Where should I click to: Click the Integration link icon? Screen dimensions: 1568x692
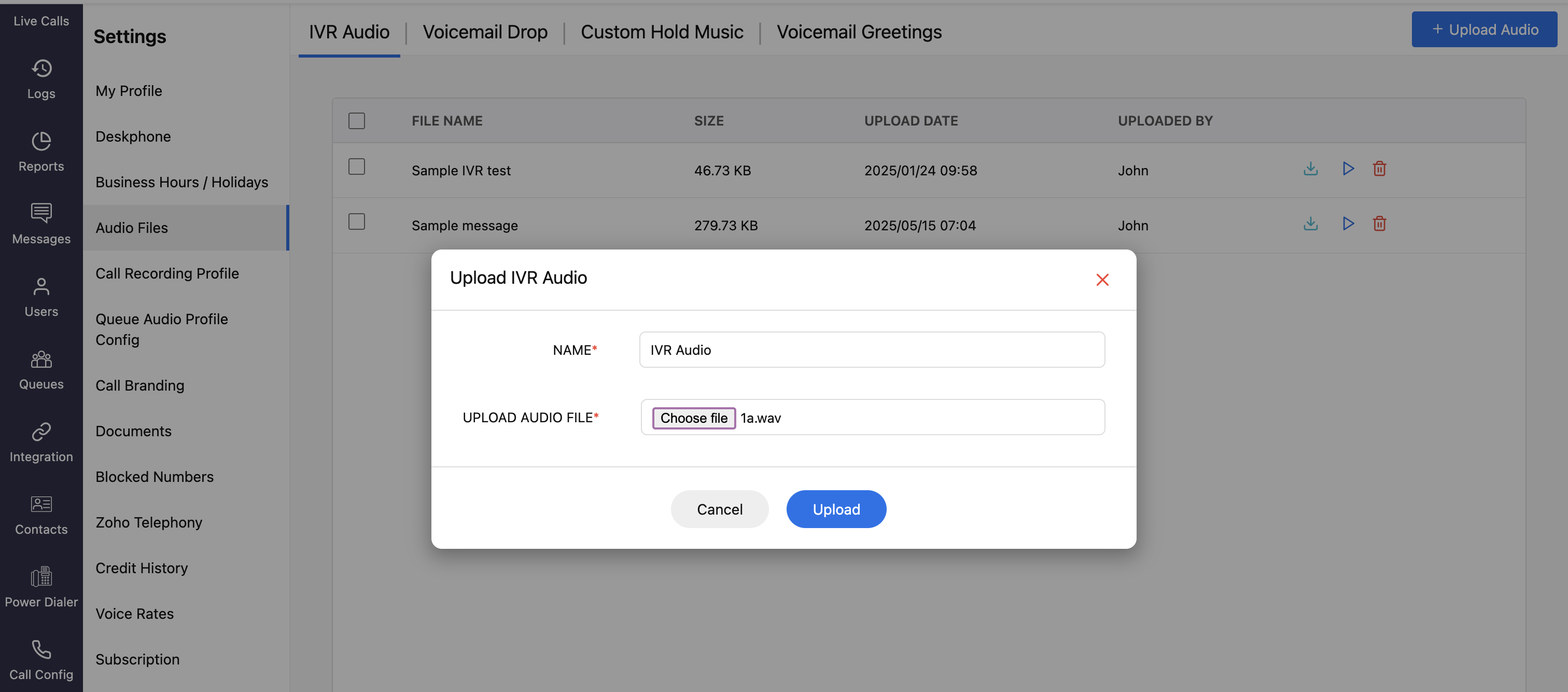click(41, 432)
